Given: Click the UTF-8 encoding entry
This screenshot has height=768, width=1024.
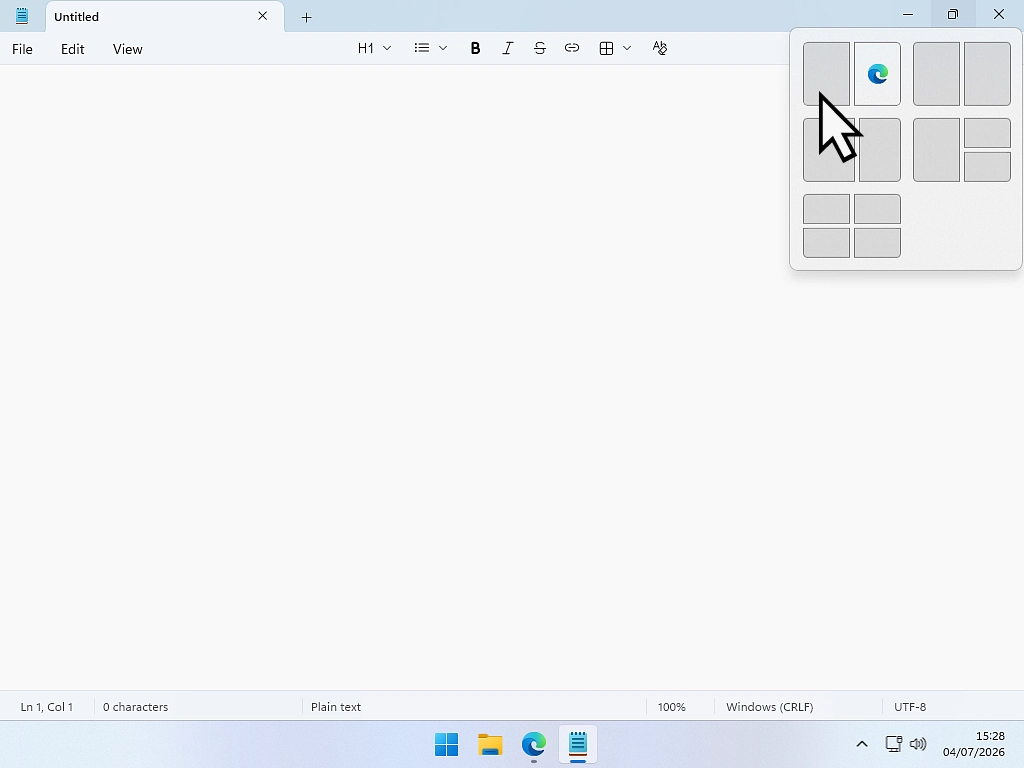Looking at the screenshot, I should pos(910,707).
